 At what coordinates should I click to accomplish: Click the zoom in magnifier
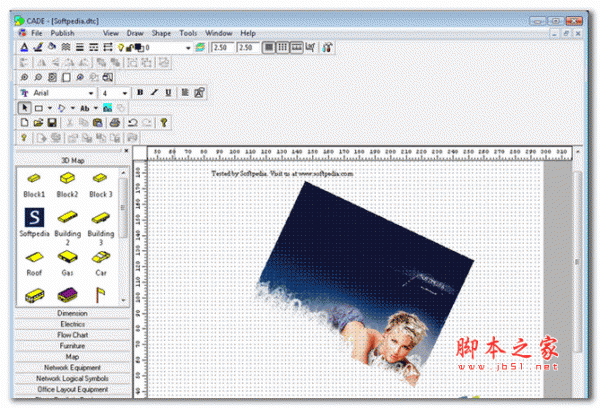click(24, 78)
